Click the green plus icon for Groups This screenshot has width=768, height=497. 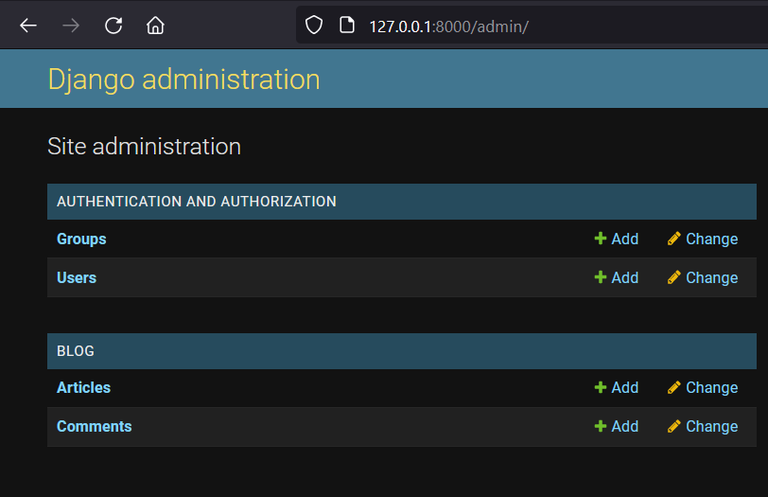pos(600,238)
